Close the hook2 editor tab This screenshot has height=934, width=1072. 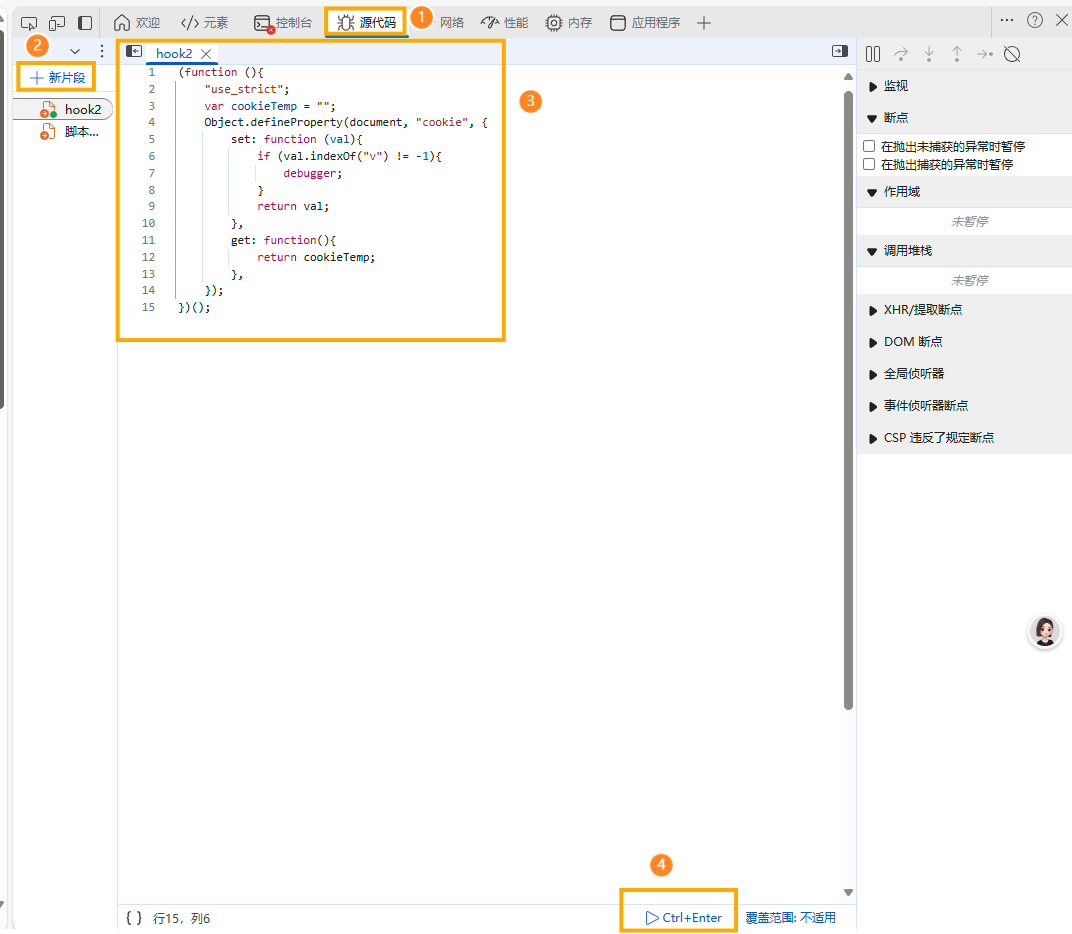pyautogui.click(x=206, y=53)
